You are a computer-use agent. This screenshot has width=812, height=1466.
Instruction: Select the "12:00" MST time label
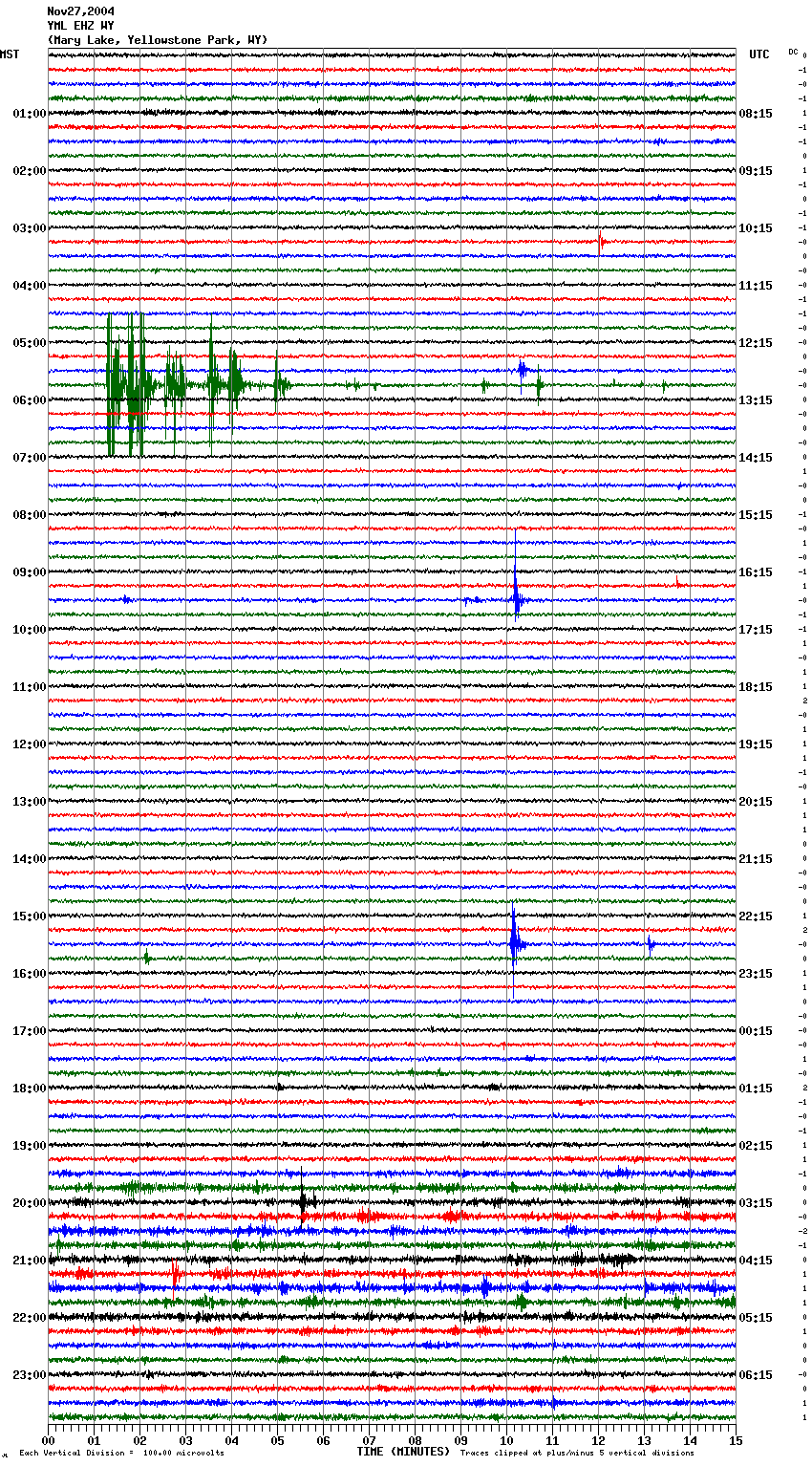[29, 744]
